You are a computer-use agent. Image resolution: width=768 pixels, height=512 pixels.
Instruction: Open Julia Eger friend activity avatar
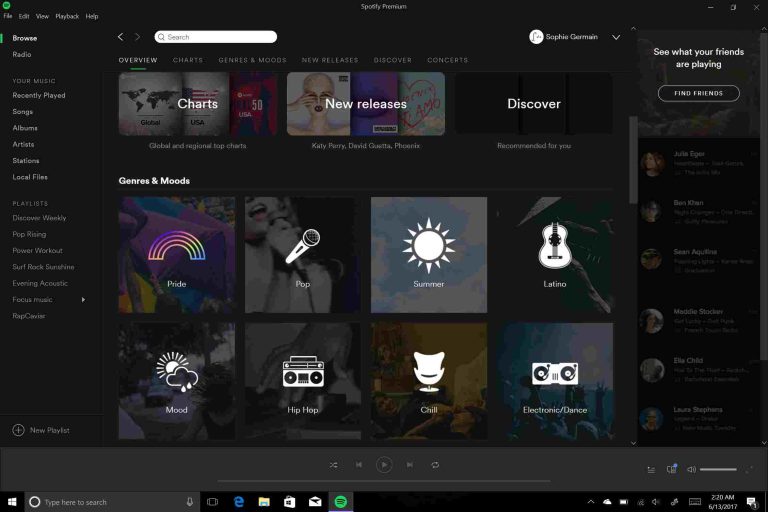[x=652, y=163]
